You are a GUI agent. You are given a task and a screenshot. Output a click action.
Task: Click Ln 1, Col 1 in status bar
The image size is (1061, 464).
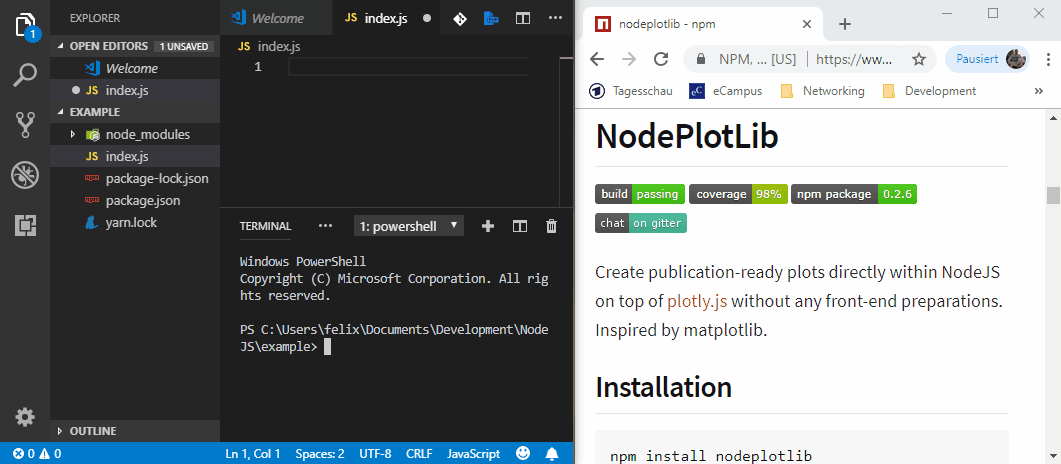[x=253, y=454]
